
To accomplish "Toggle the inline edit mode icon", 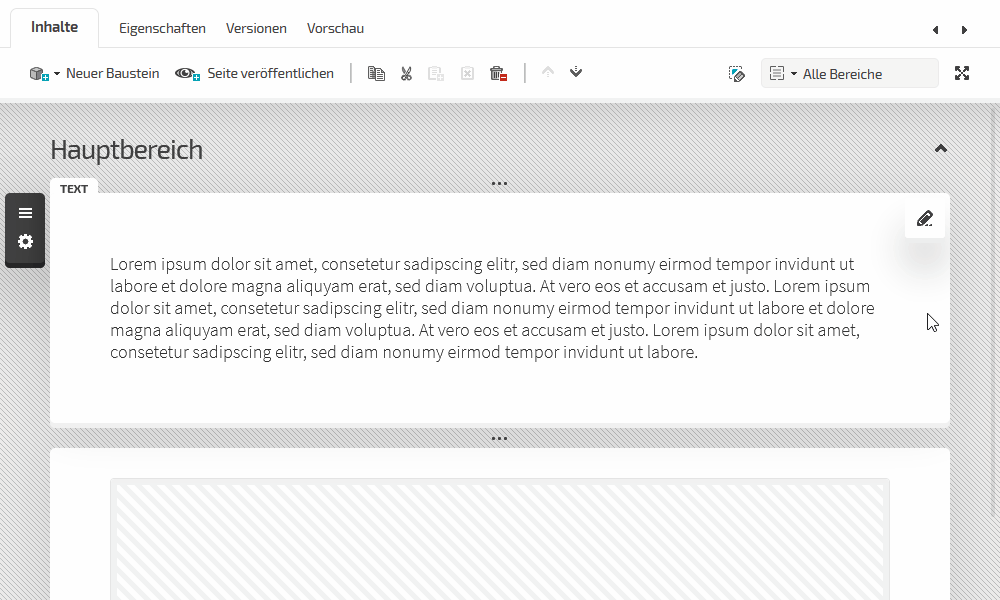I will point(737,73).
